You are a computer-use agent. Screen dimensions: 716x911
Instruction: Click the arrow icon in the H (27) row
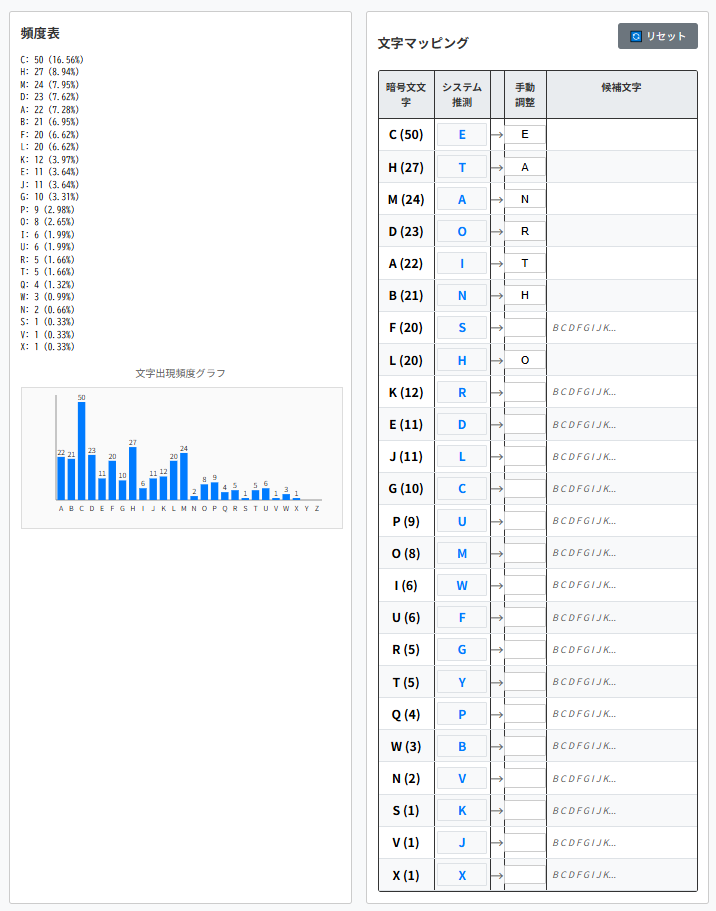(497, 168)
